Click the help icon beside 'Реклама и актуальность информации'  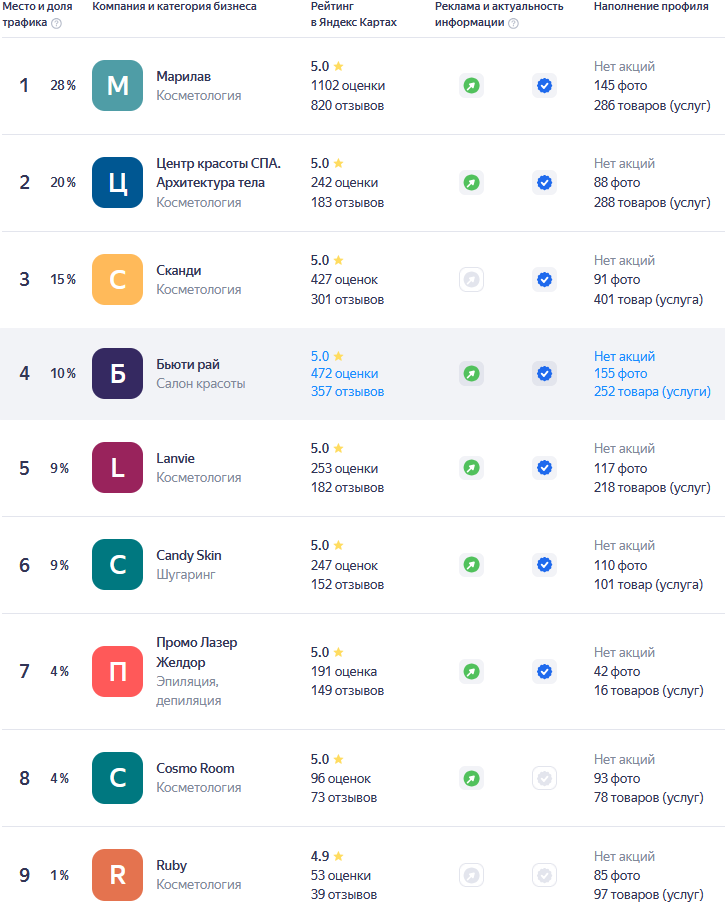(513, 23)
